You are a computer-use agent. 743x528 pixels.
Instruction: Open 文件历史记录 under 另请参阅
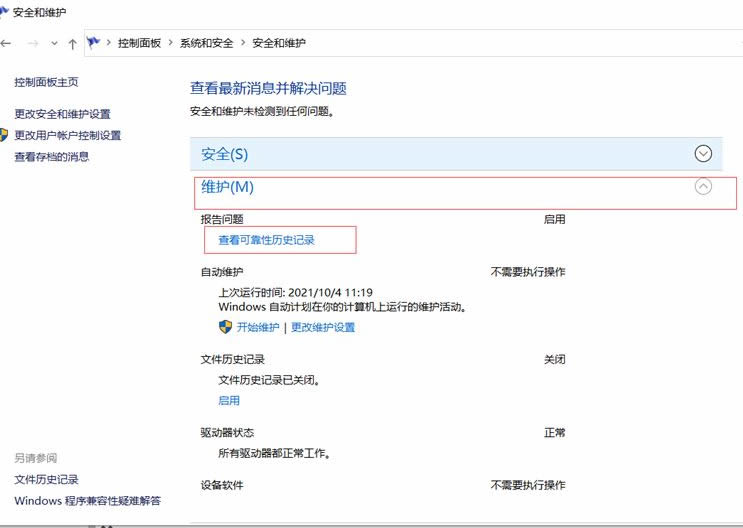click(x=46, y=480)
